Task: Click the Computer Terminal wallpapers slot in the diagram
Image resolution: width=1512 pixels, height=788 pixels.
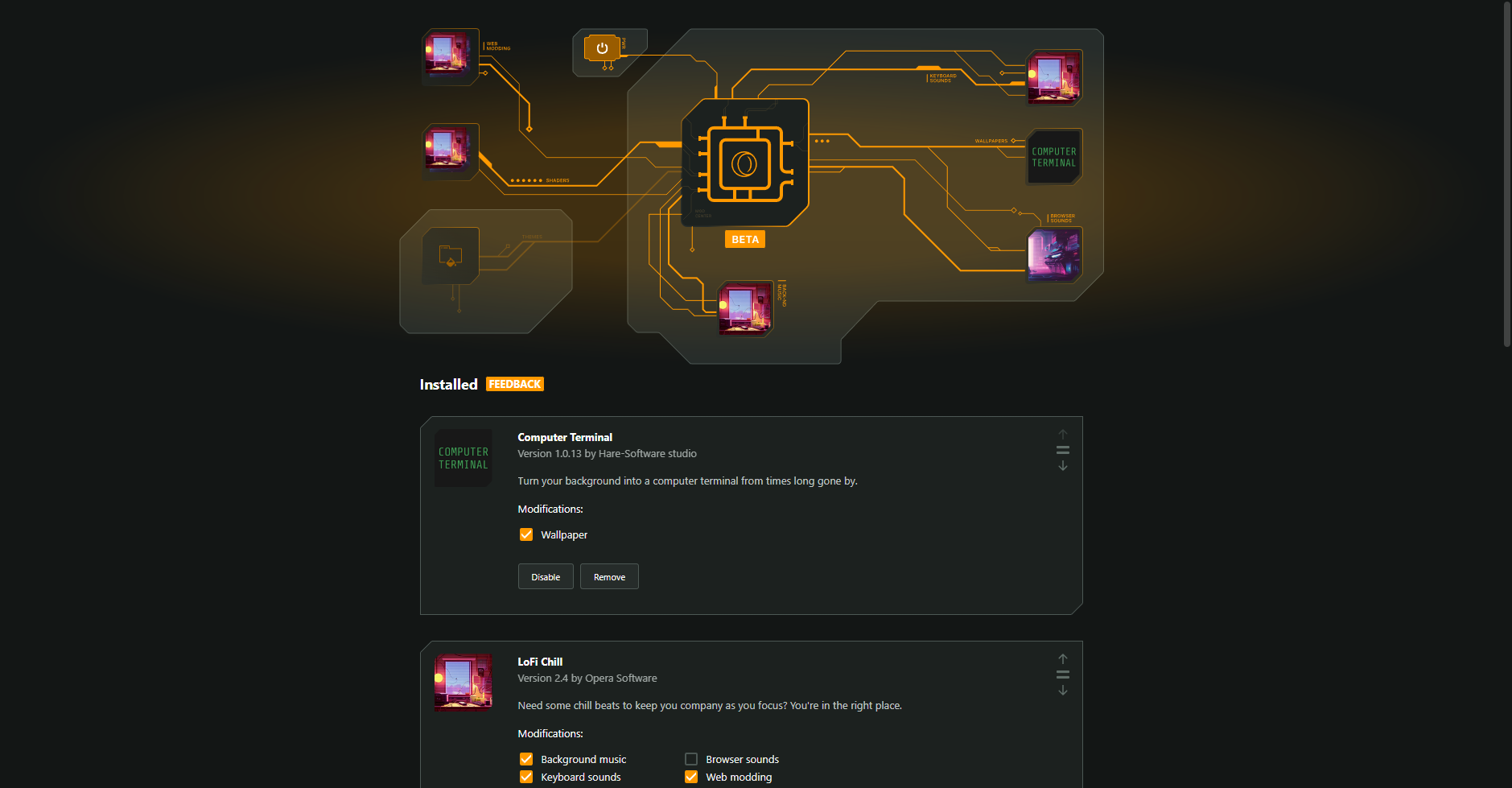Action: 1054,157
